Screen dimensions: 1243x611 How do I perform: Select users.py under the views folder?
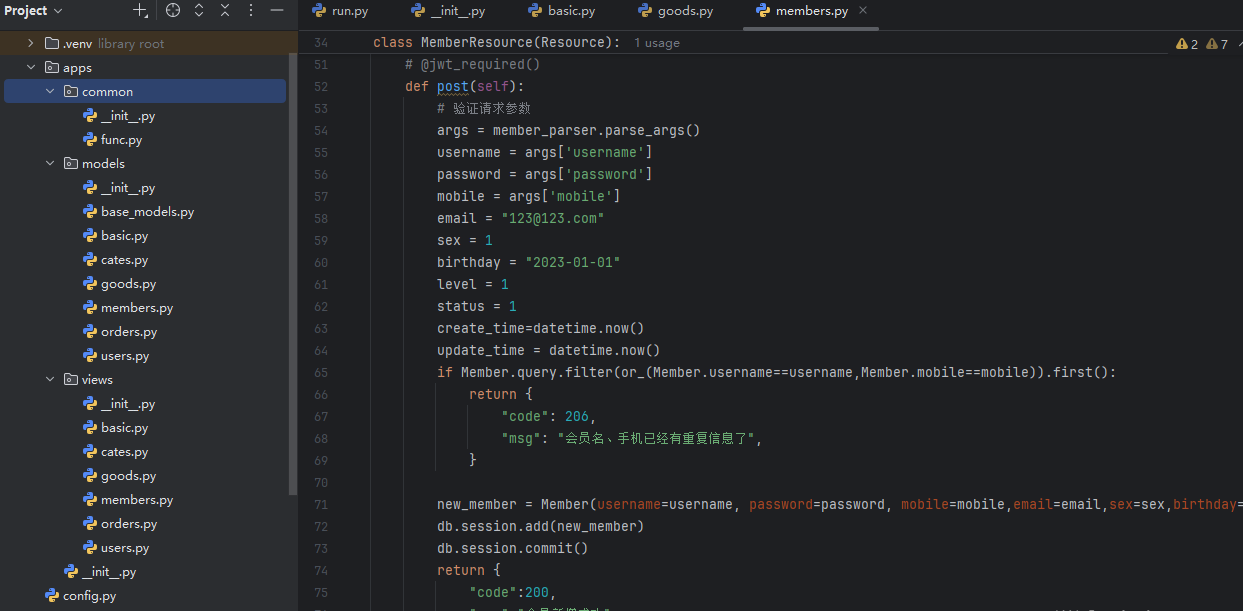(x=125, y=547)
